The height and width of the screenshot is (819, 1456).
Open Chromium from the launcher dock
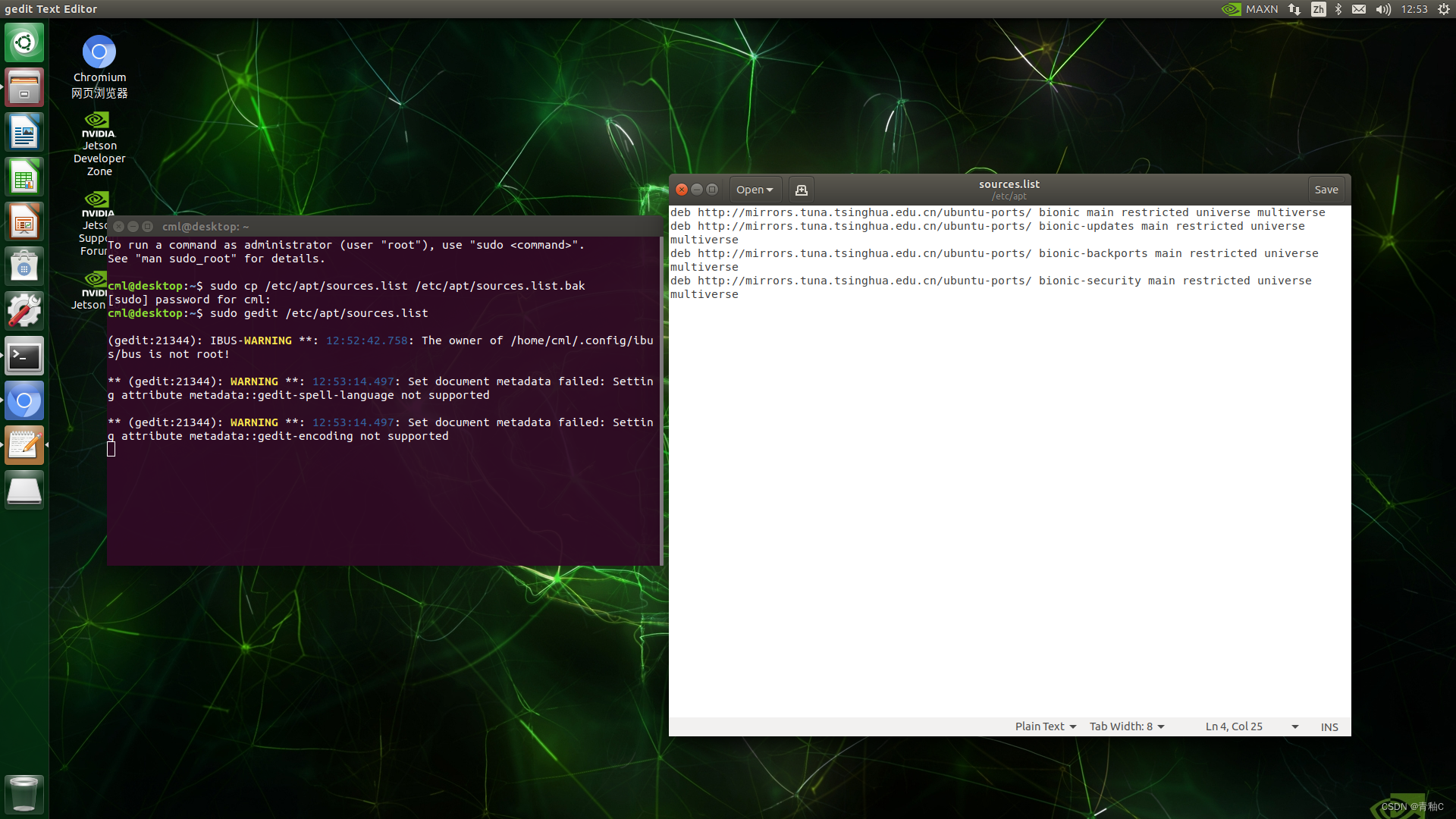24,400
